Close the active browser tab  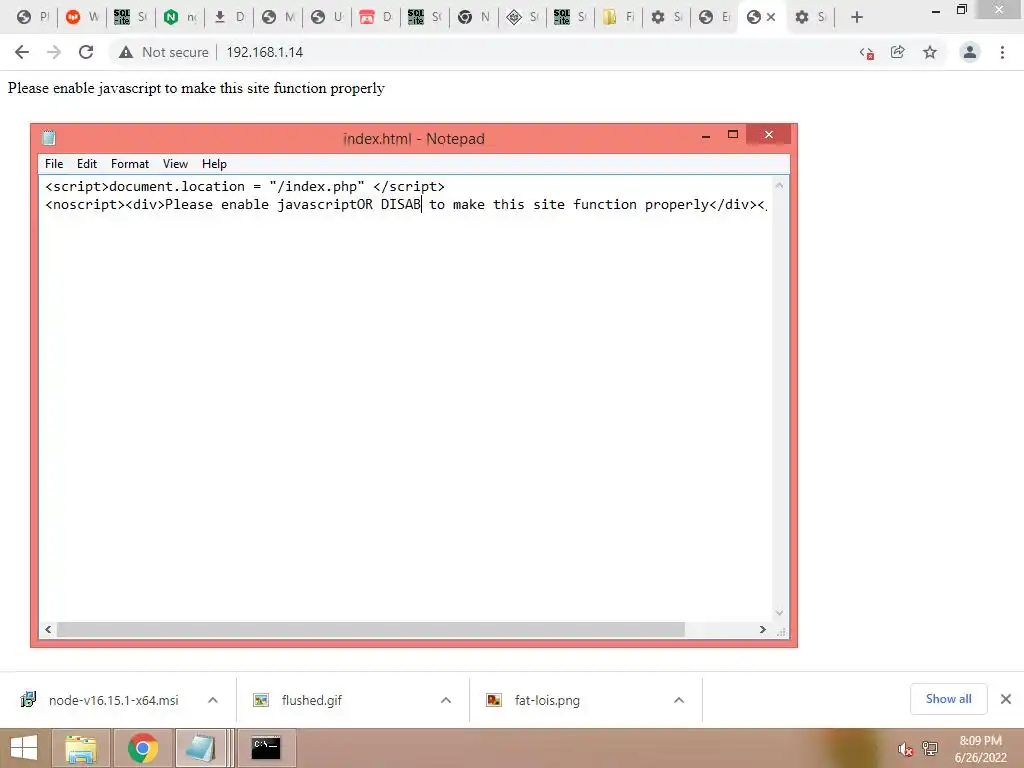coord(771,17)
